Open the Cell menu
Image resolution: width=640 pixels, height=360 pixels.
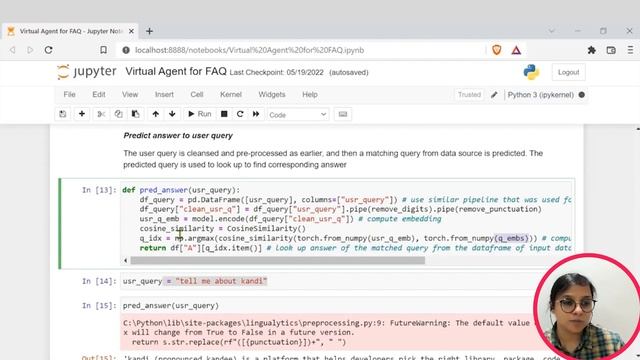click(197, 94)
